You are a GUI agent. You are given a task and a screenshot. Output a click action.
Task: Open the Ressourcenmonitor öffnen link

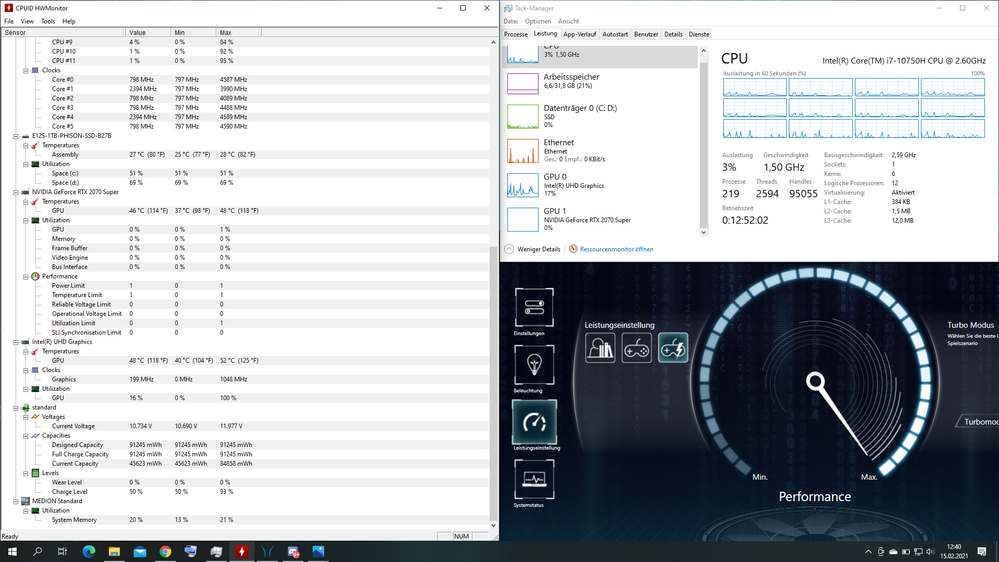pos(616,249)
